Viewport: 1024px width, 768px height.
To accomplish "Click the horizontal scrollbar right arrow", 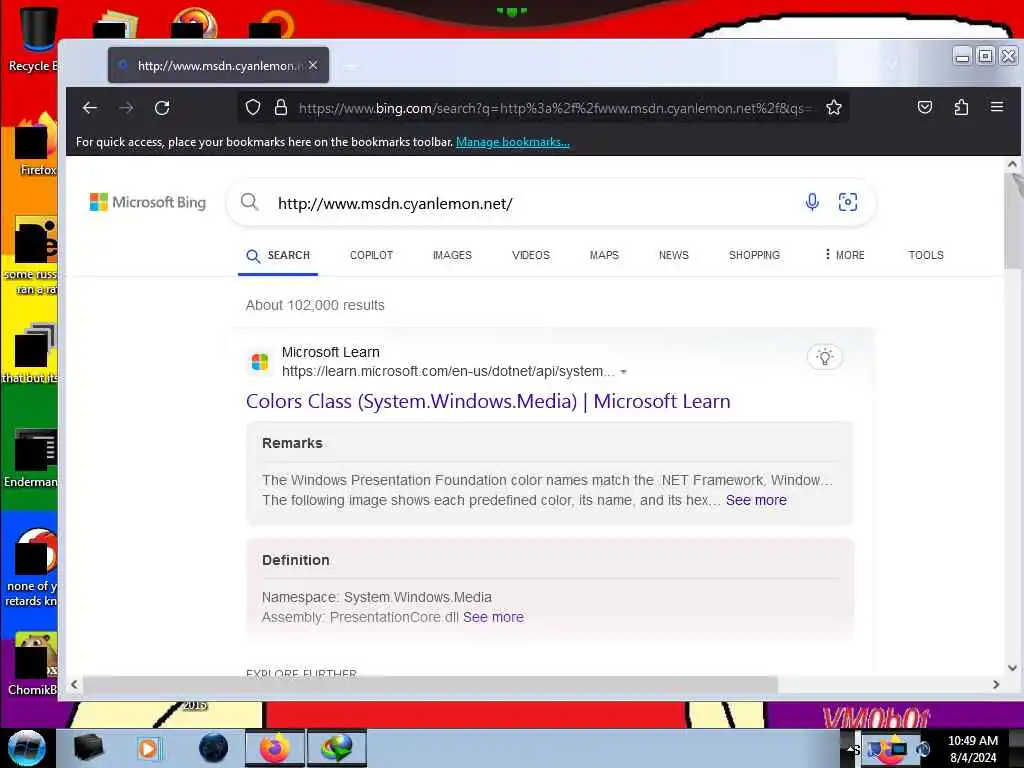I will (995, 684).
